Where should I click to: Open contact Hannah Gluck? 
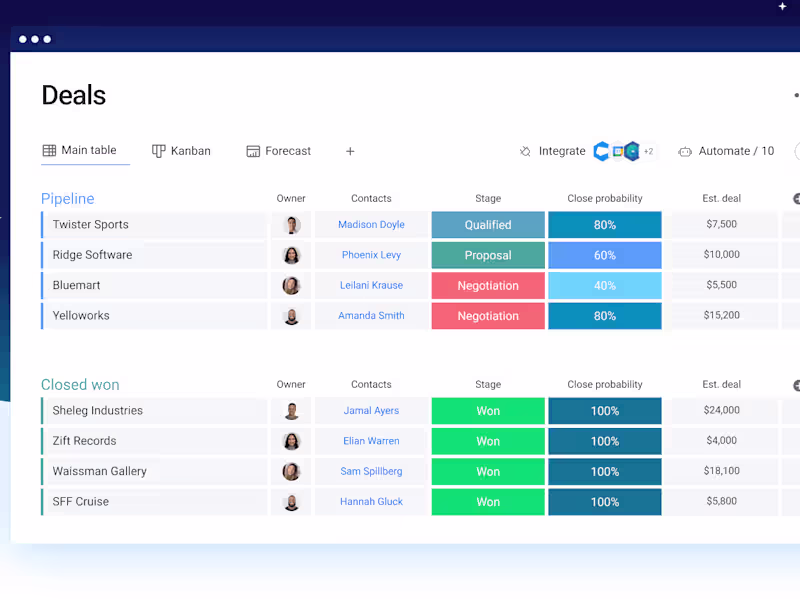tap(371, 502)
